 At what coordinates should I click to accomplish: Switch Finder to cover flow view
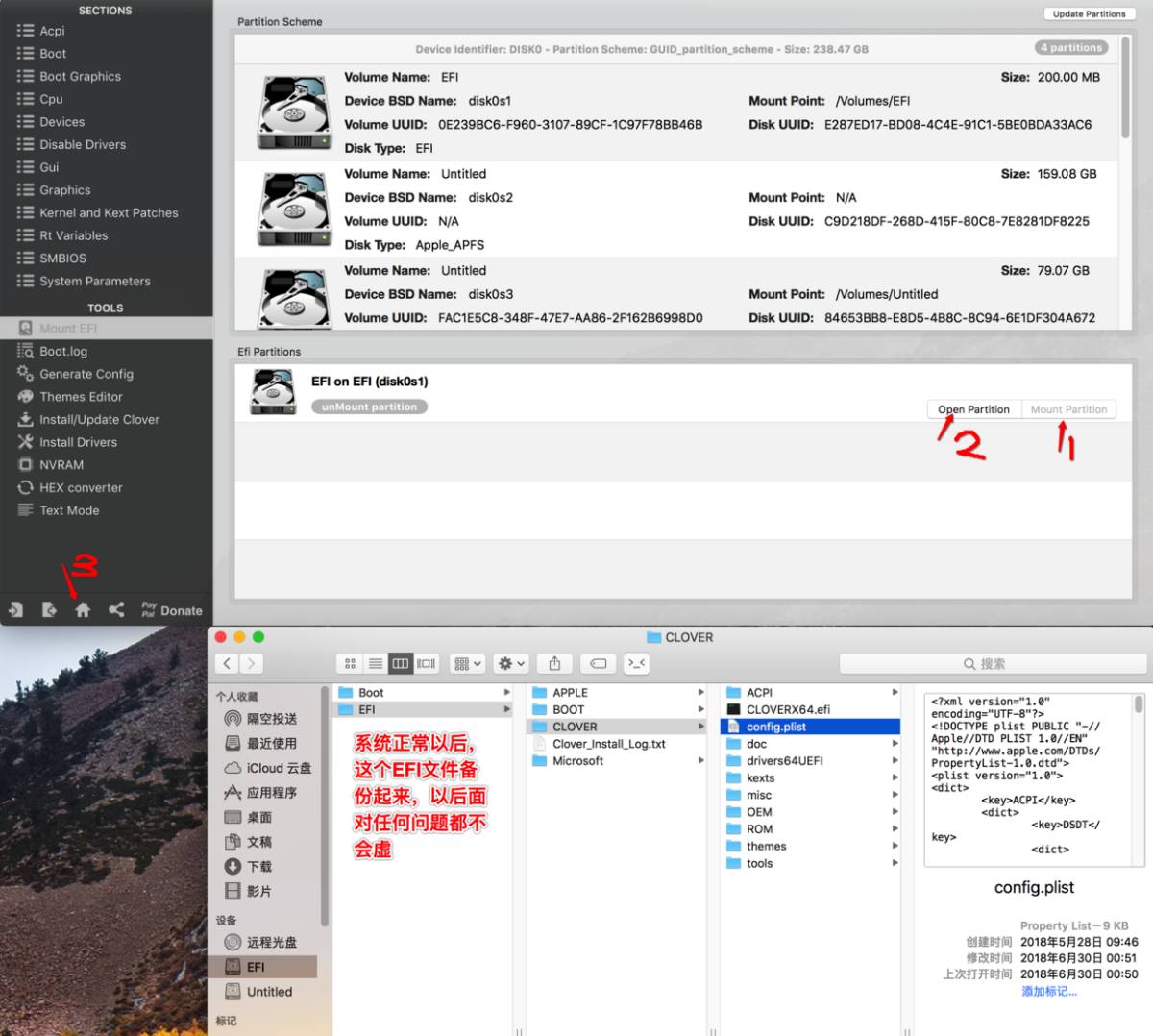click(x=427, y=663)
